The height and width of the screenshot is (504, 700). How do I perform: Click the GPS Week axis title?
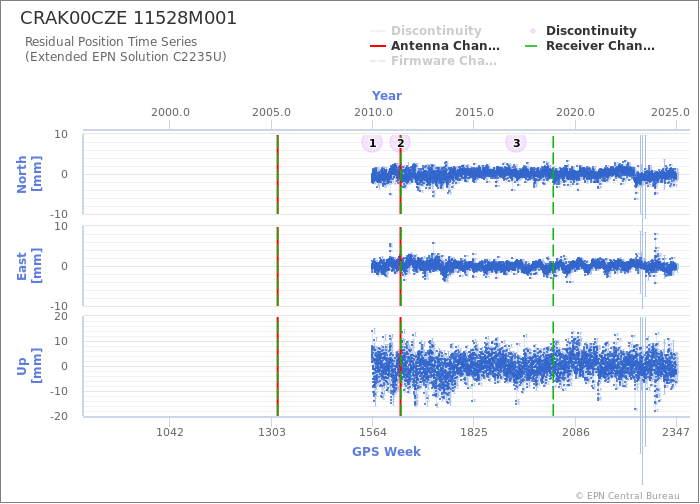(x=386, y=452)
